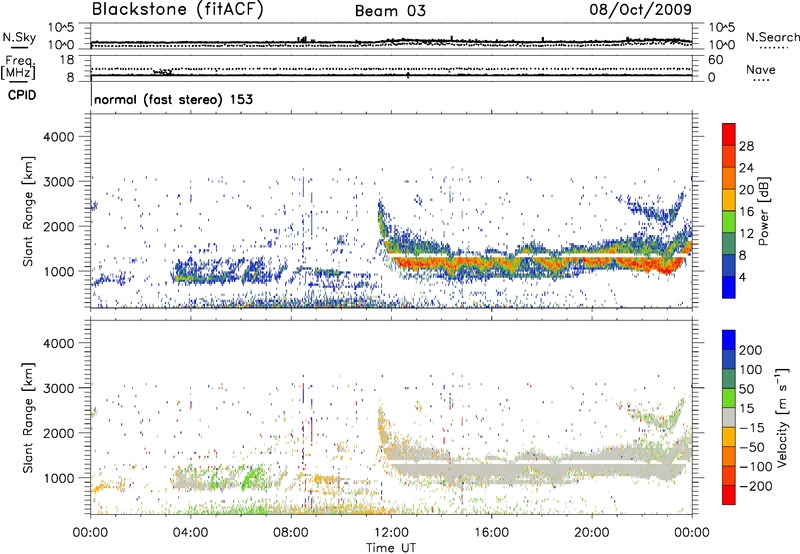
Task: Click the 'Power [dB]' colorbar title
Action: pos(764,211)
